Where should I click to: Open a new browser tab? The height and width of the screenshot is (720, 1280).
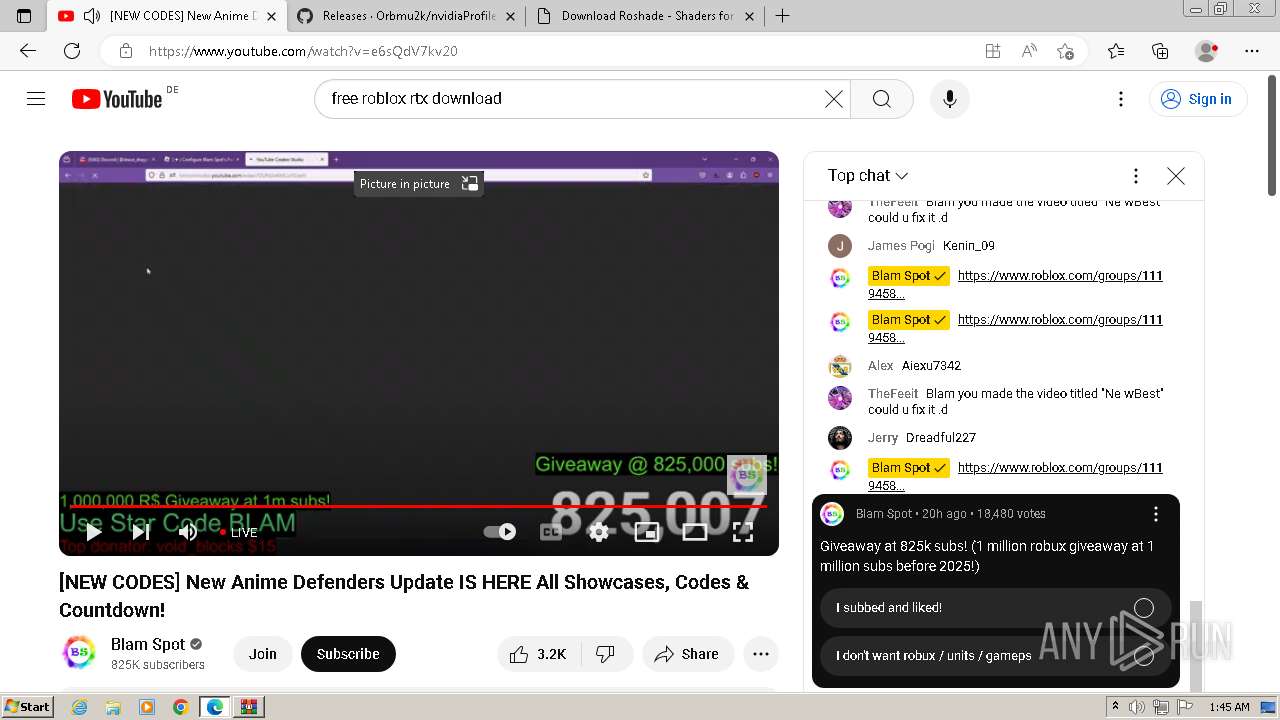782,16
